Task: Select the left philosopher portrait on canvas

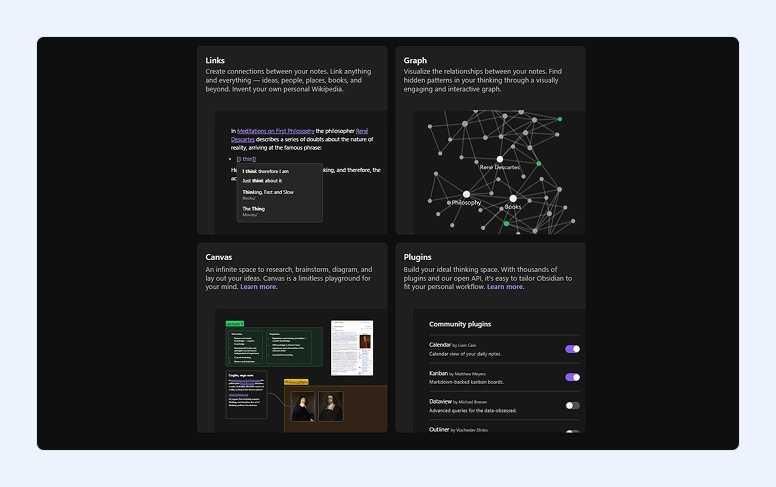Action: 303,407
